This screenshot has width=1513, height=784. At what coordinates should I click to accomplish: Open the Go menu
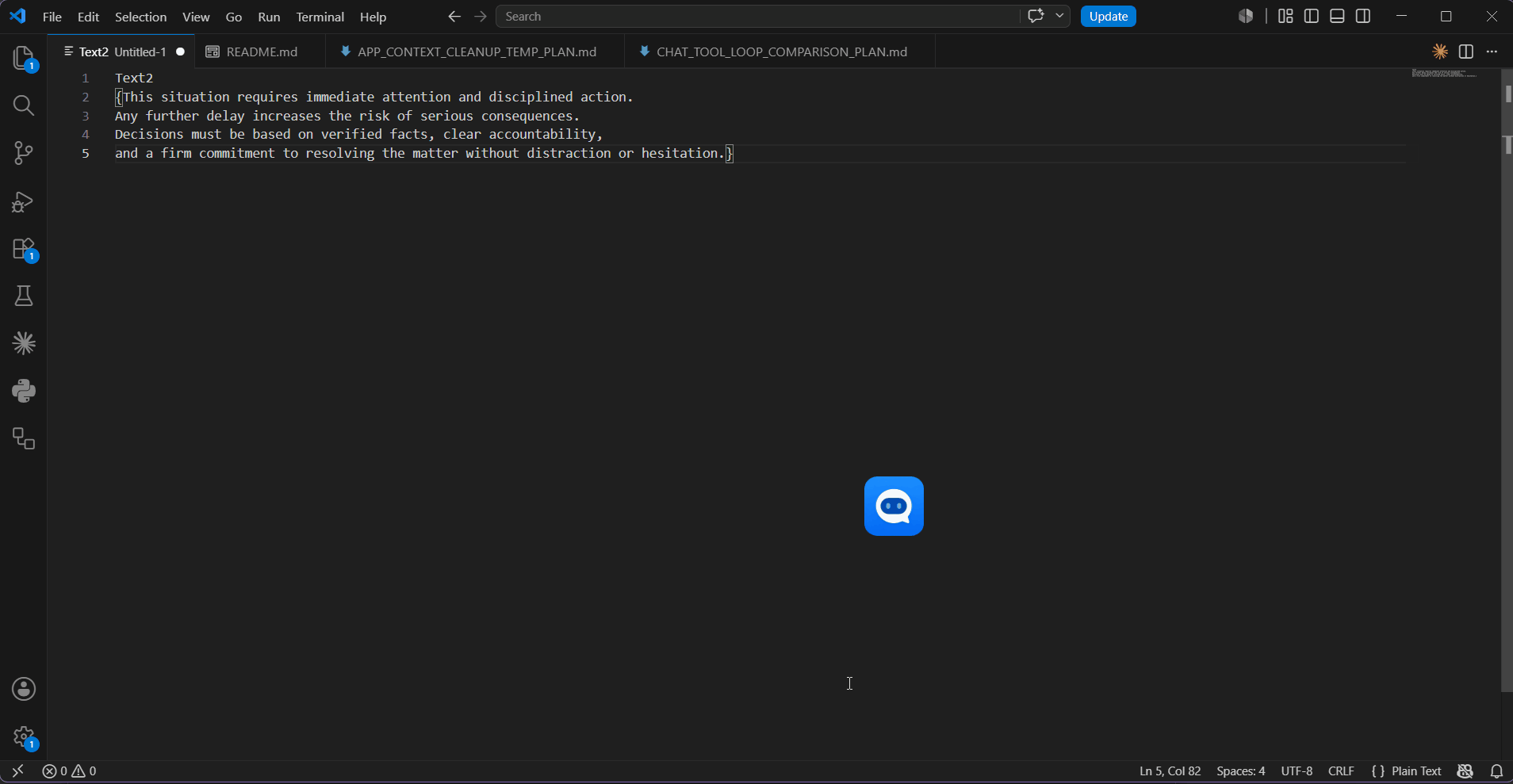pyautogui.click(x=234, y=17)
